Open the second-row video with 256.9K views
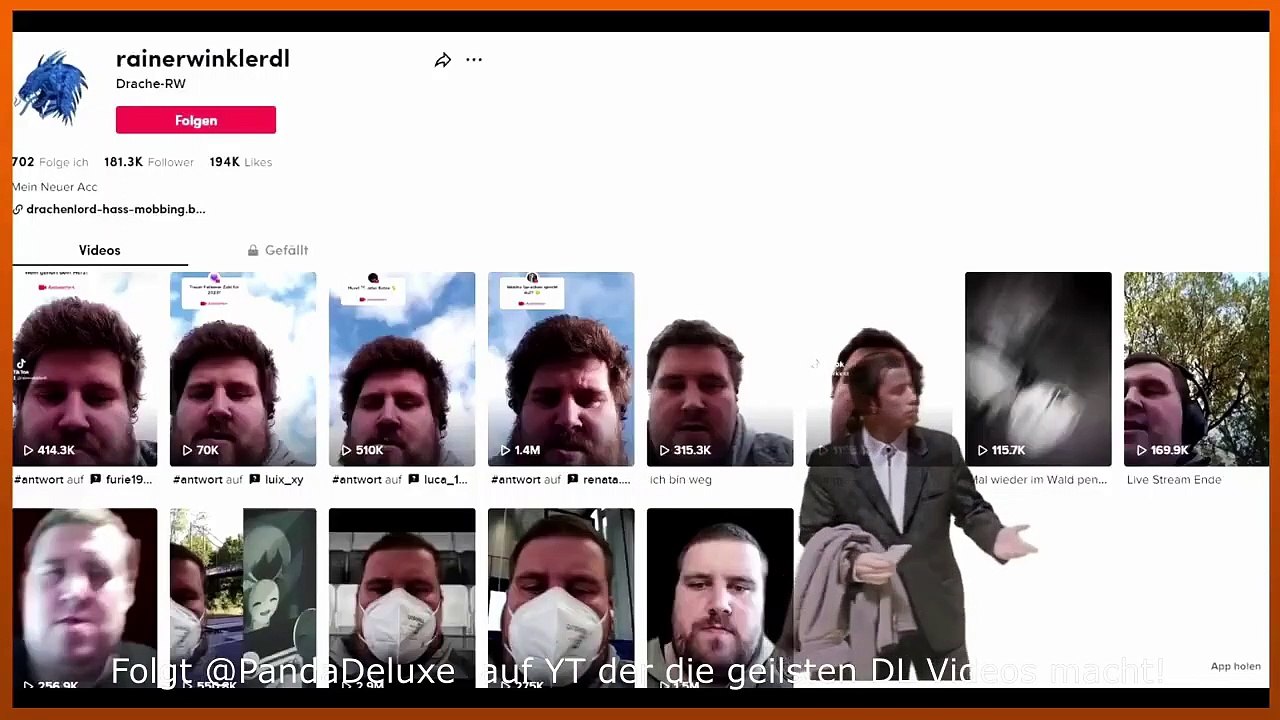 (x=85, y=598)
